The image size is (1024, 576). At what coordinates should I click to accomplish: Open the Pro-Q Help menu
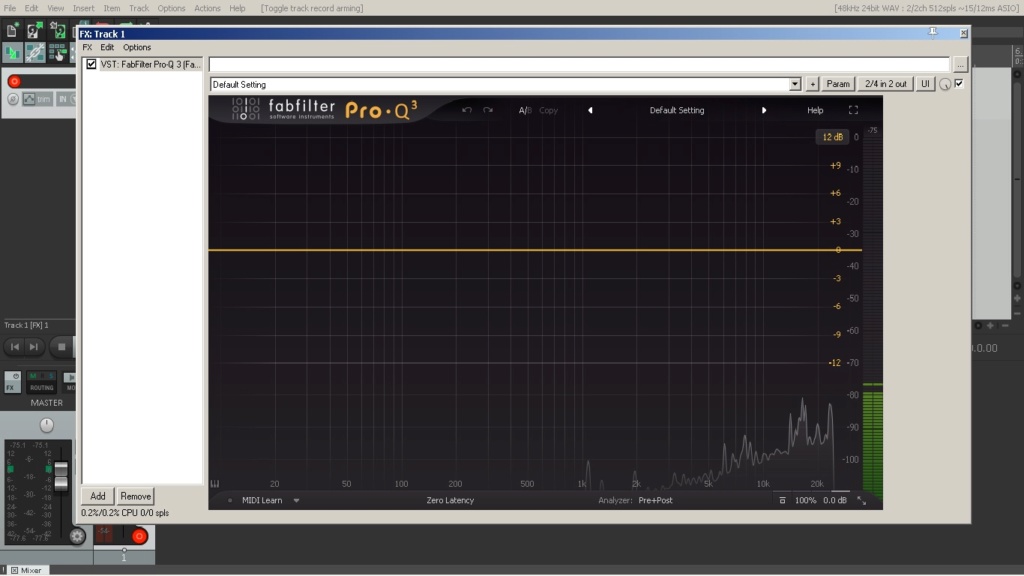(x=815, y=110)
